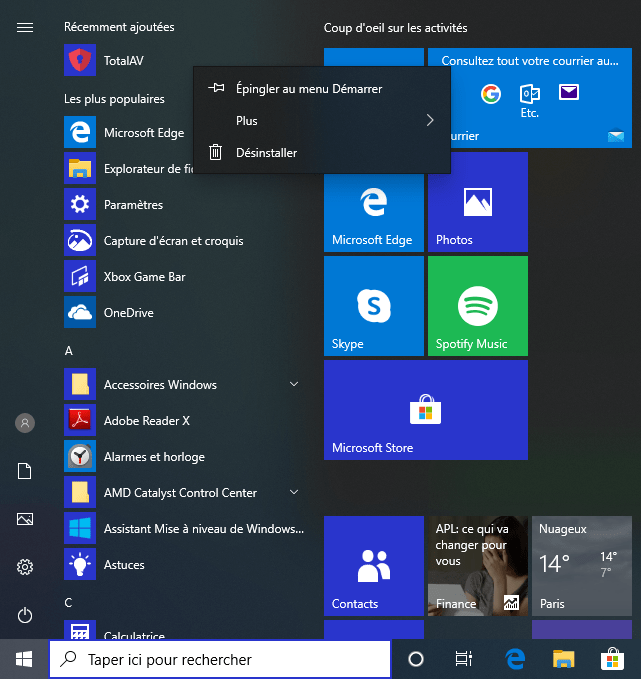
Task: Click the Windows Start button
Action: (24, 660)
